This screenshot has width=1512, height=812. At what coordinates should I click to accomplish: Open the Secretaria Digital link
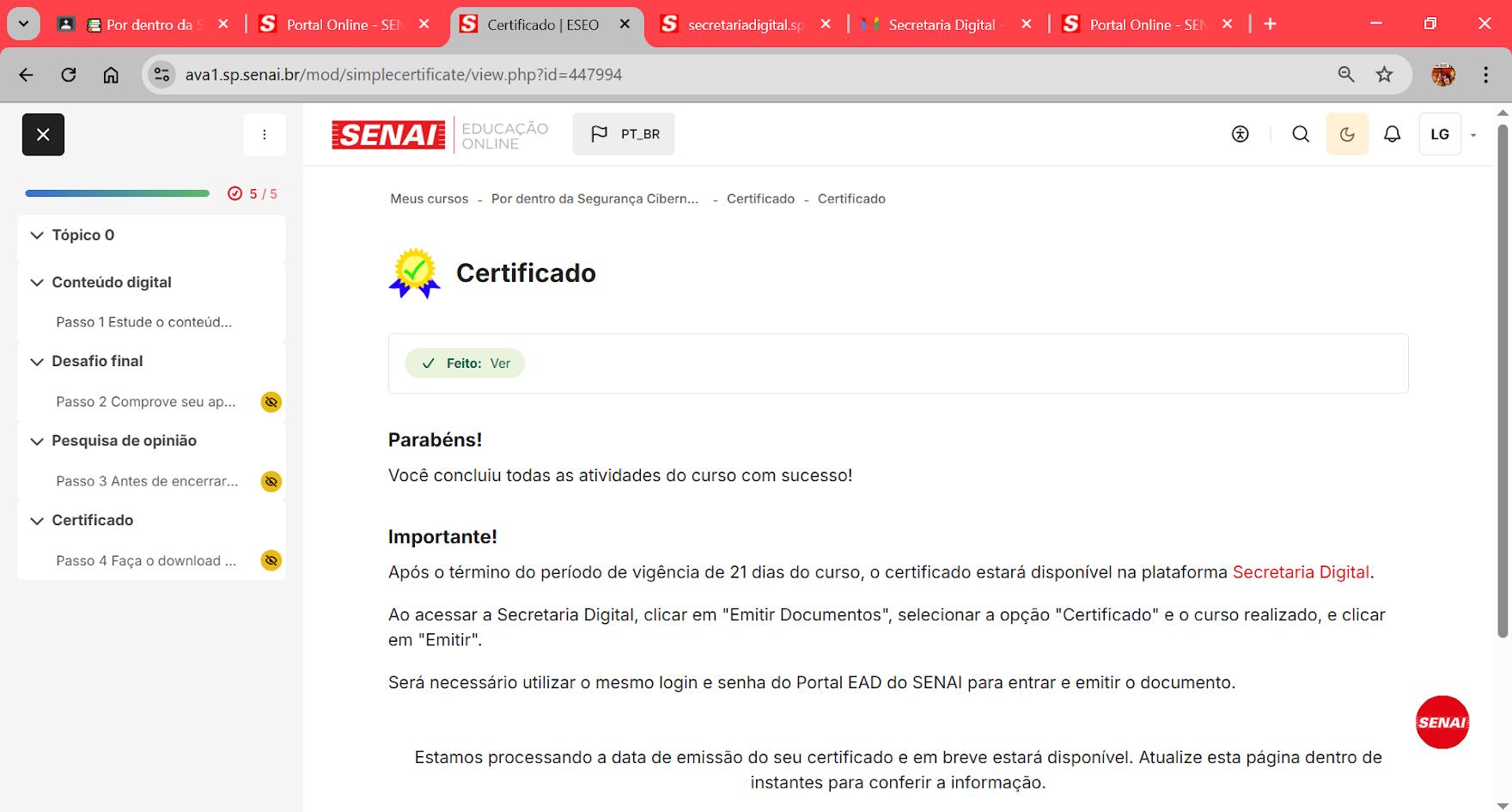[1300, 572]
